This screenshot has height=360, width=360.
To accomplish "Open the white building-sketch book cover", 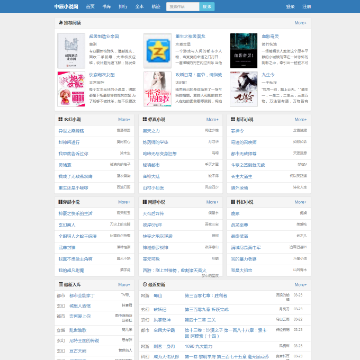I will pyautogui.click(x=71, y=51).
